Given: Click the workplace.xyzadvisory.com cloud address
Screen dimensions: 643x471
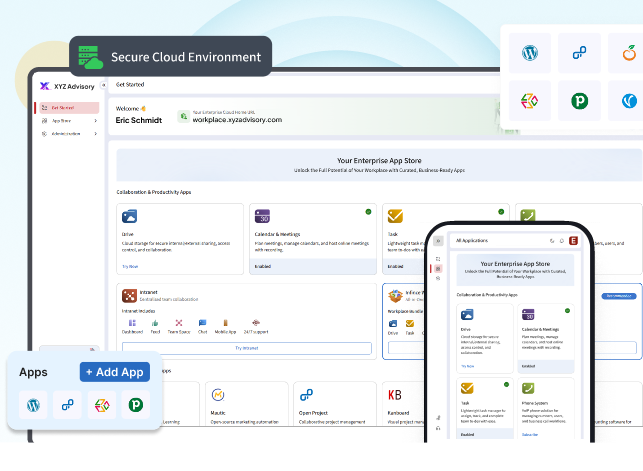Looking at the screenshot, I should (237, 120).
